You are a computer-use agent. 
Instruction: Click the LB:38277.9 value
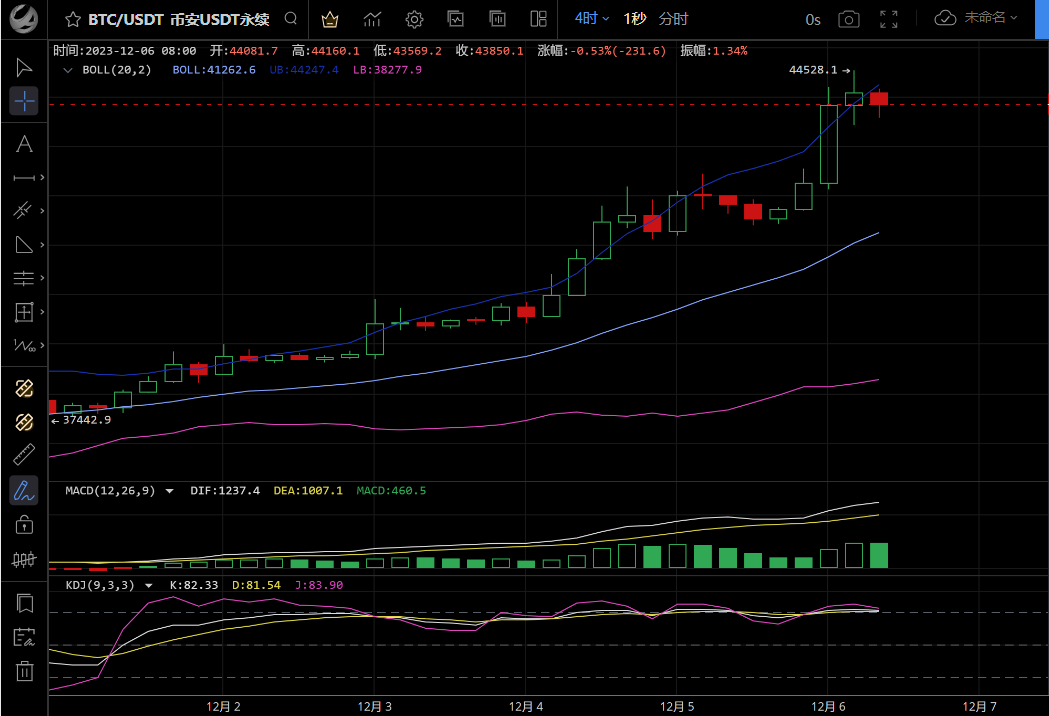click(387, 70)
